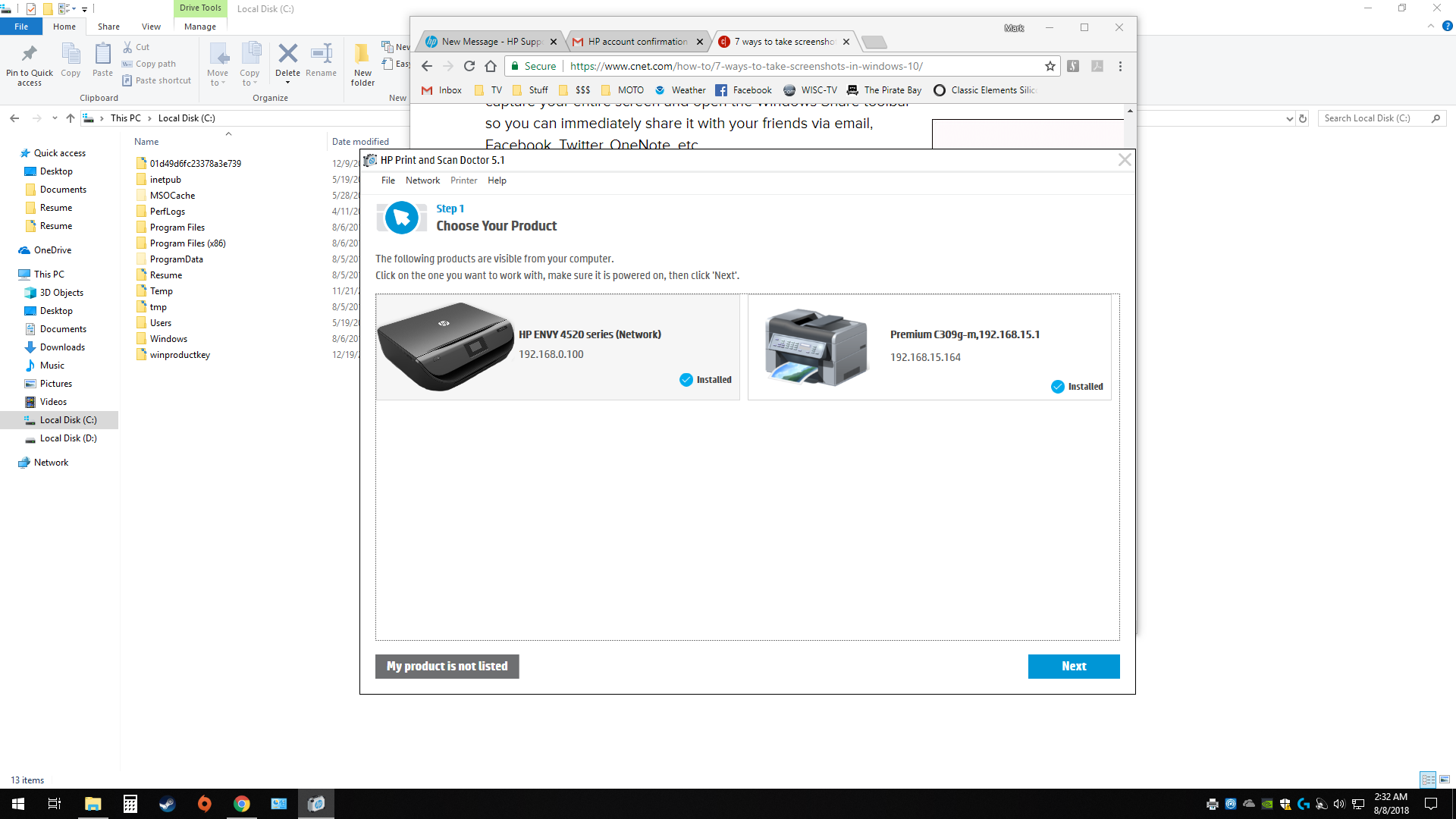Click the Paste icon in Explorer ribbon

102,61
